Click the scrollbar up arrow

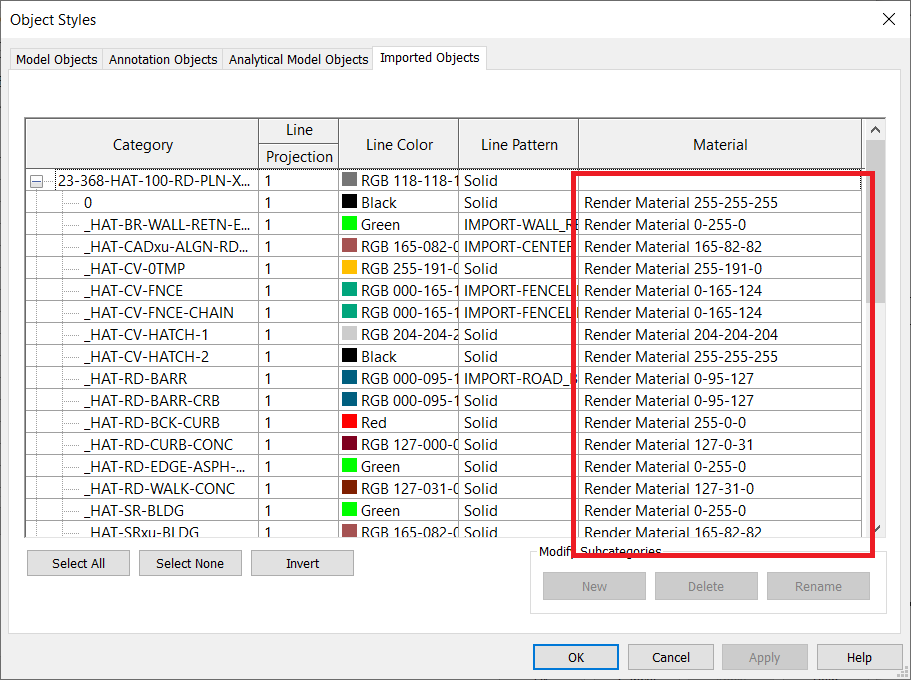pos(875,130)
